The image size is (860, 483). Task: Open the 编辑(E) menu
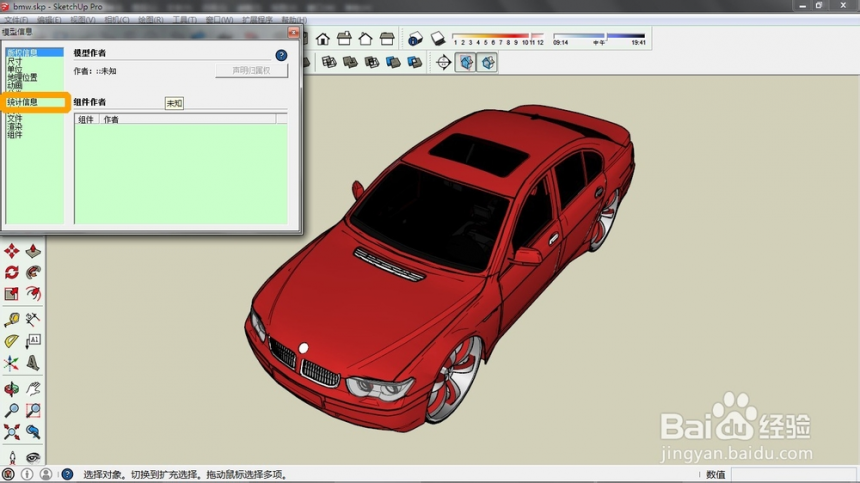coord(49,20)
